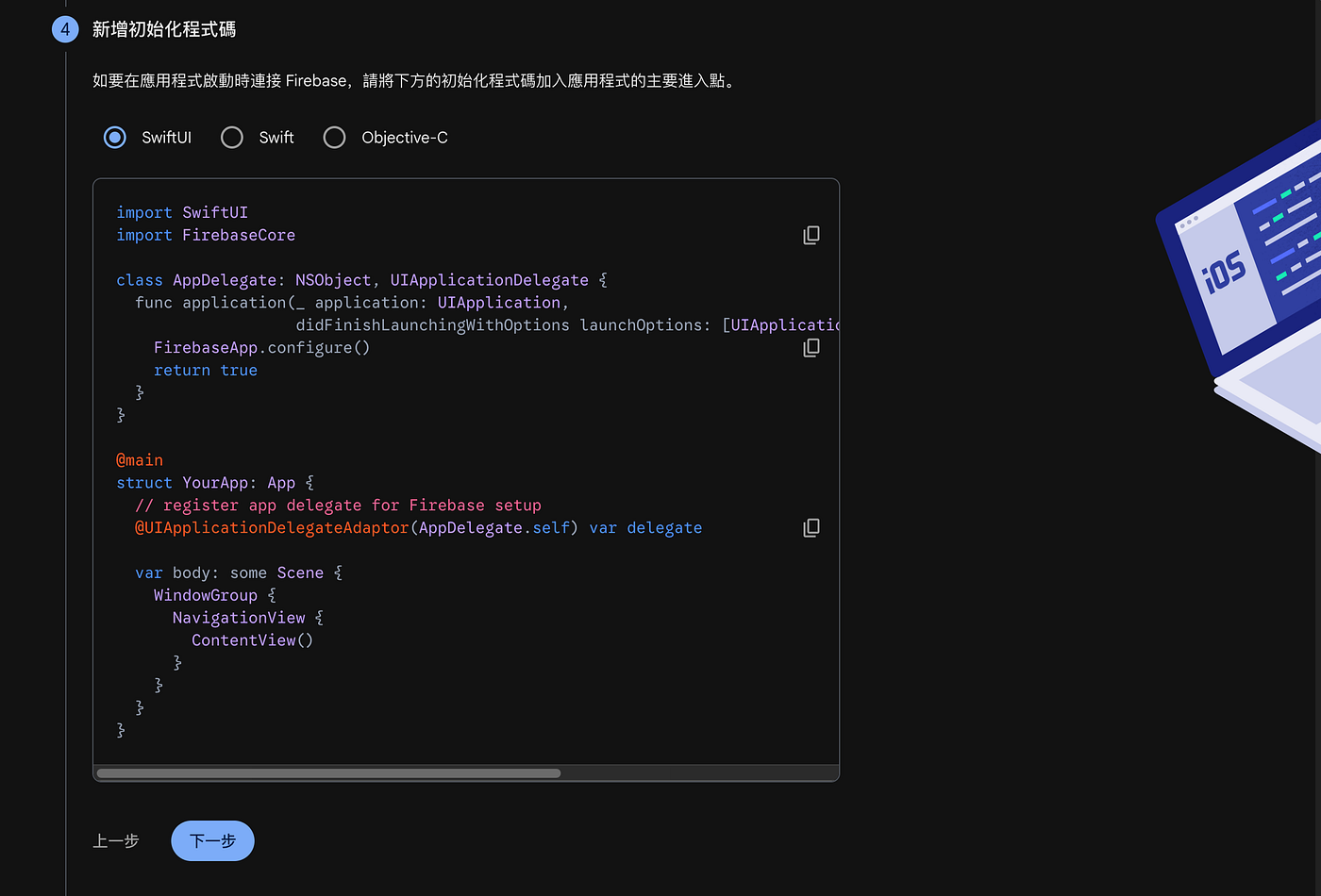Click the 'func application(' code line
The image size is (1321, 896).
352,303
